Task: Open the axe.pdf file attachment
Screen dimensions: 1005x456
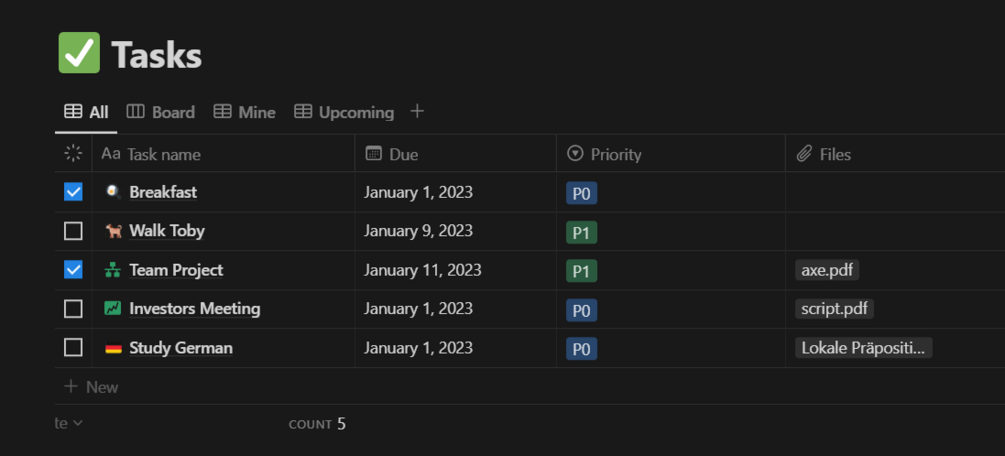Action: (x=828, y=270)
